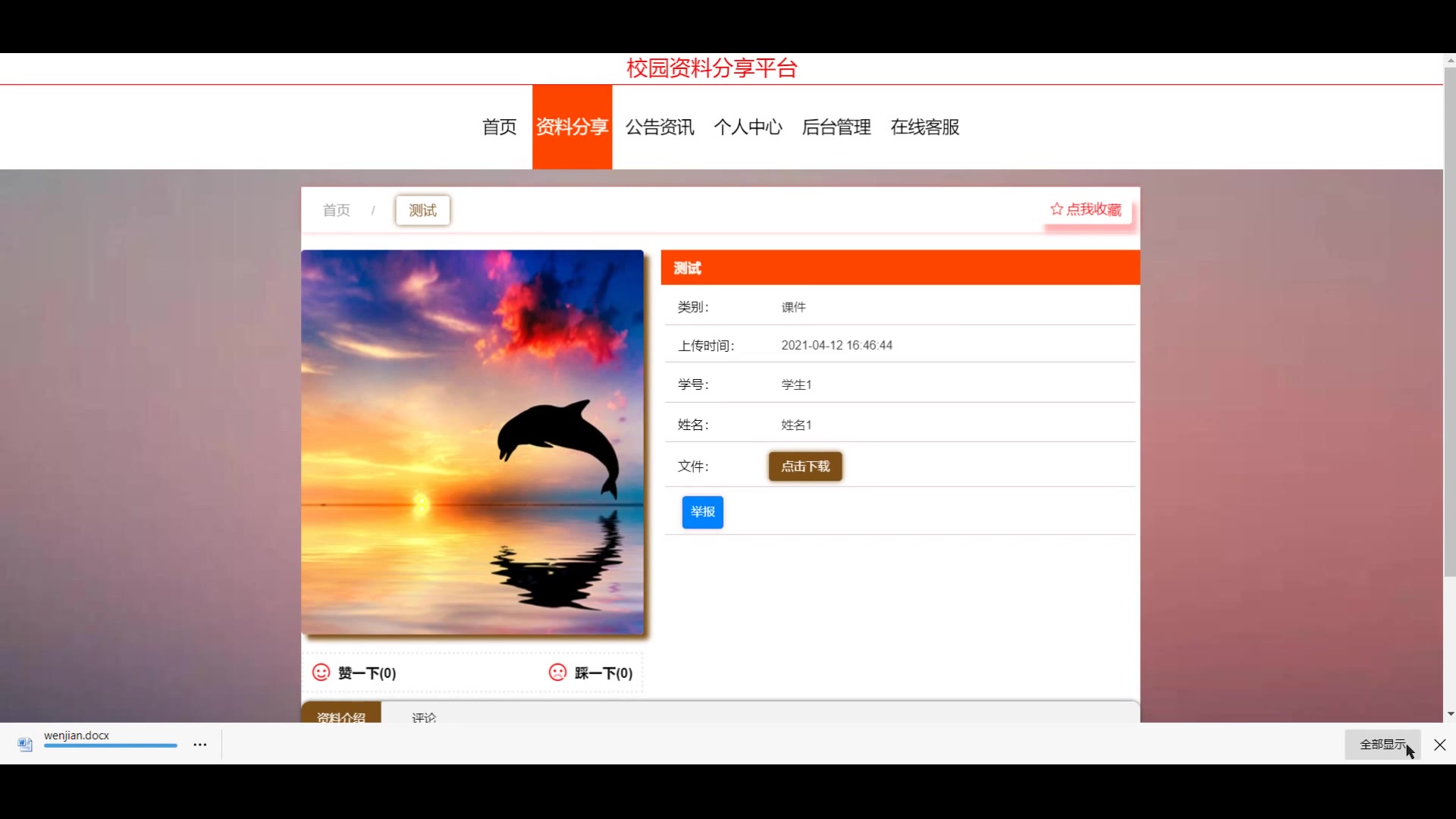
Task: Open the wenjian.docx Word file icon
Action: click(x=25, y=745)
